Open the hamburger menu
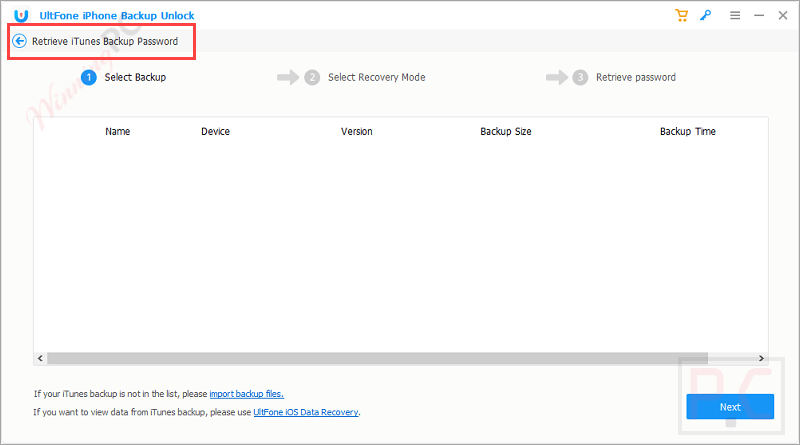 click(735, 15)
